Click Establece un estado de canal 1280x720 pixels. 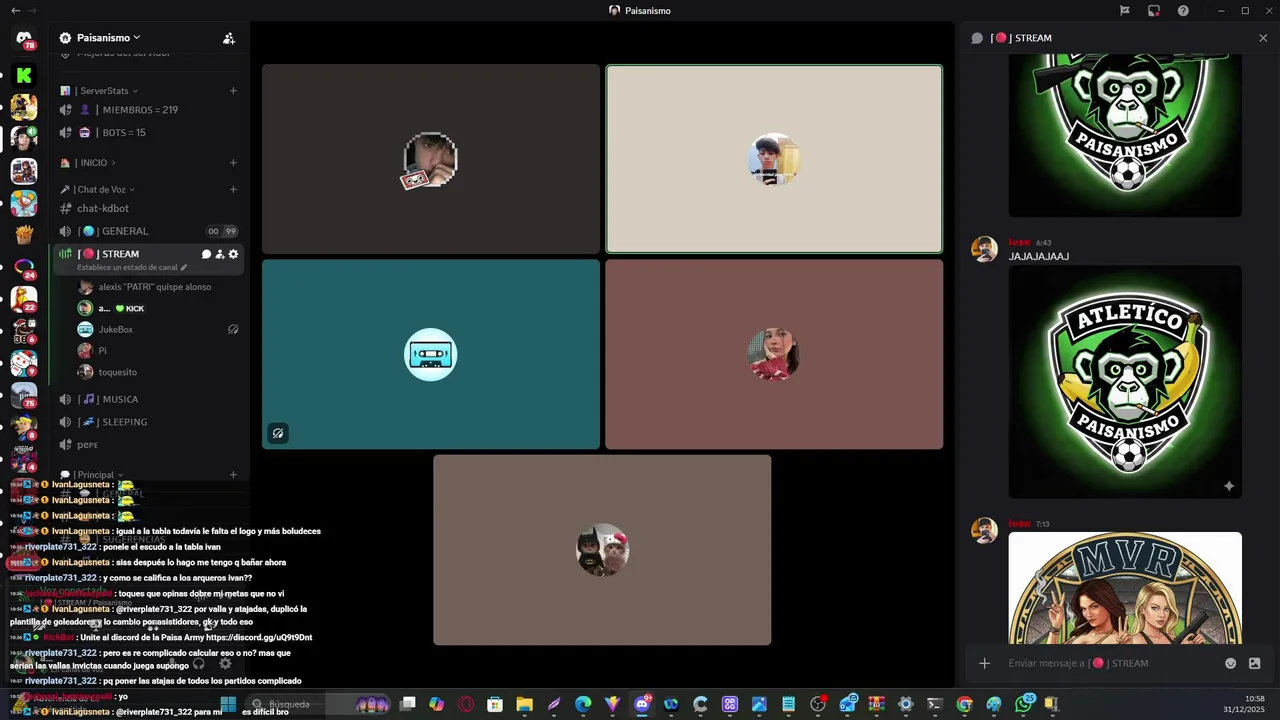(127, 268)
